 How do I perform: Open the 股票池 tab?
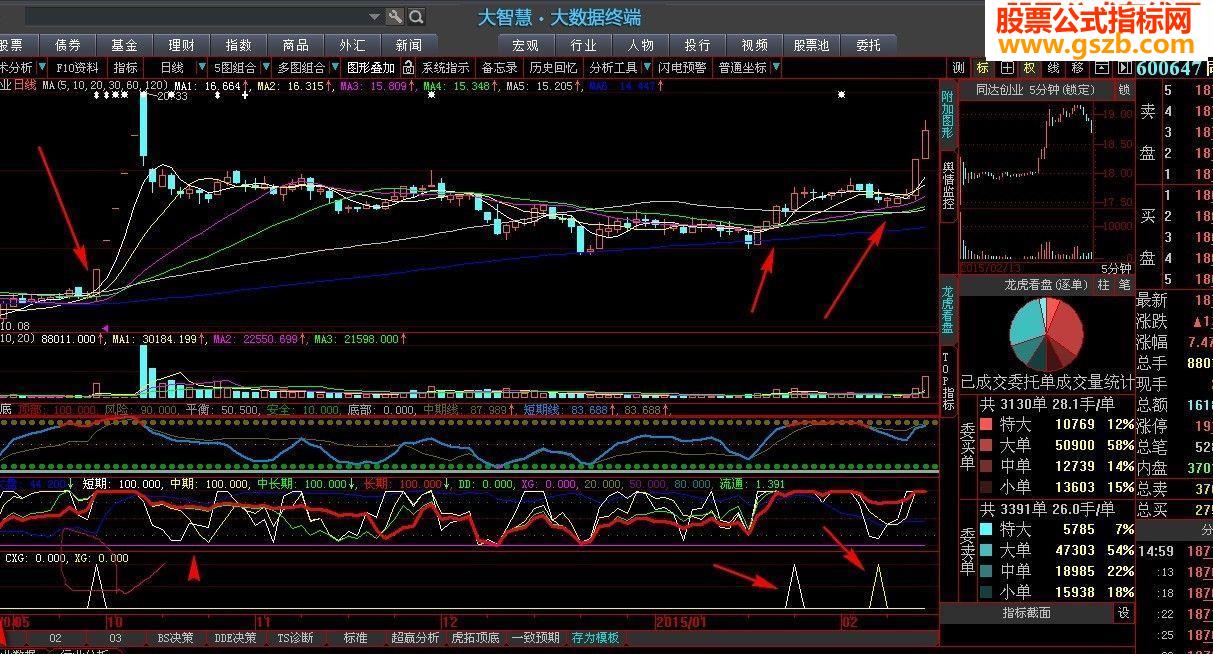coord(812,45)
